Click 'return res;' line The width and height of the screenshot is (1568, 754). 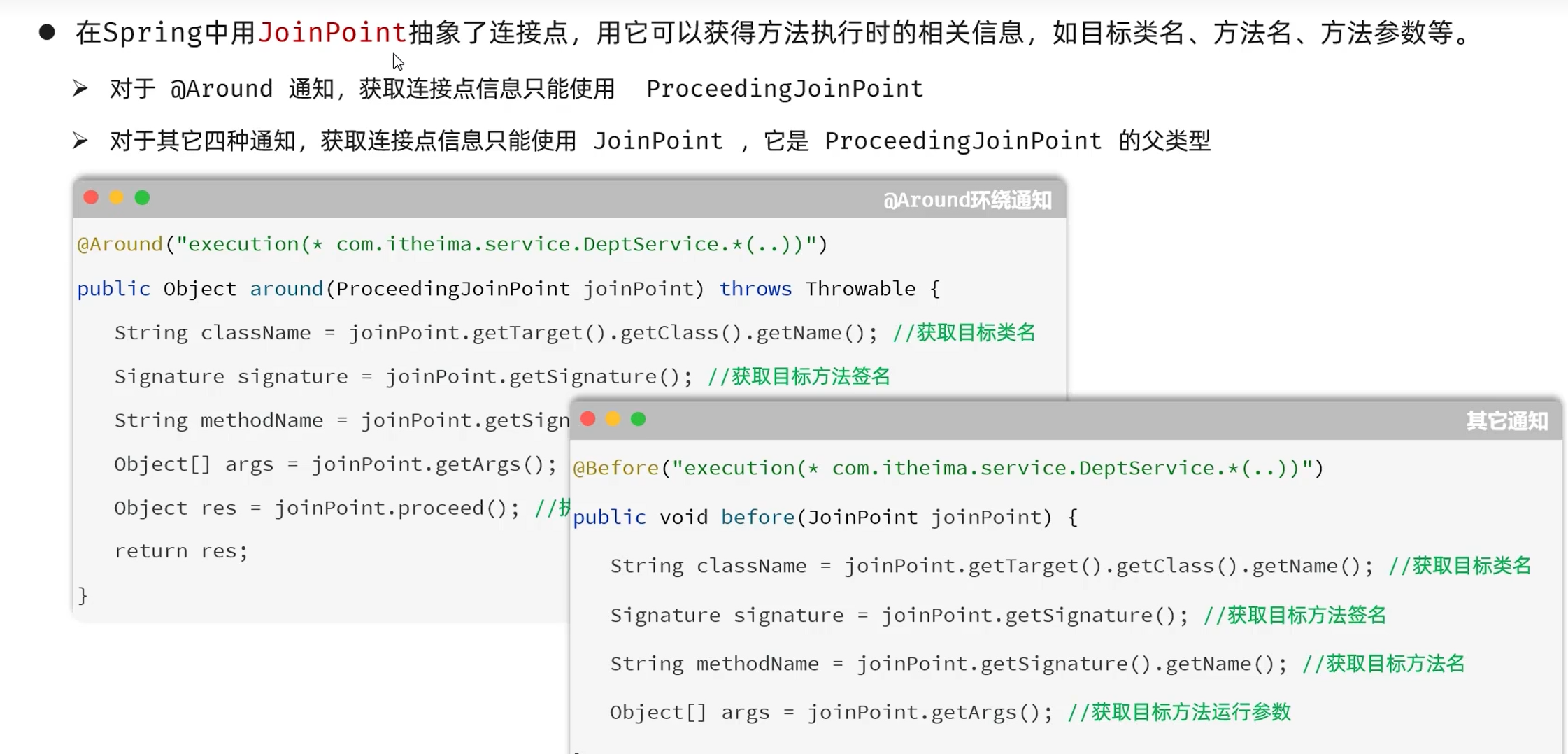[181, 550]
